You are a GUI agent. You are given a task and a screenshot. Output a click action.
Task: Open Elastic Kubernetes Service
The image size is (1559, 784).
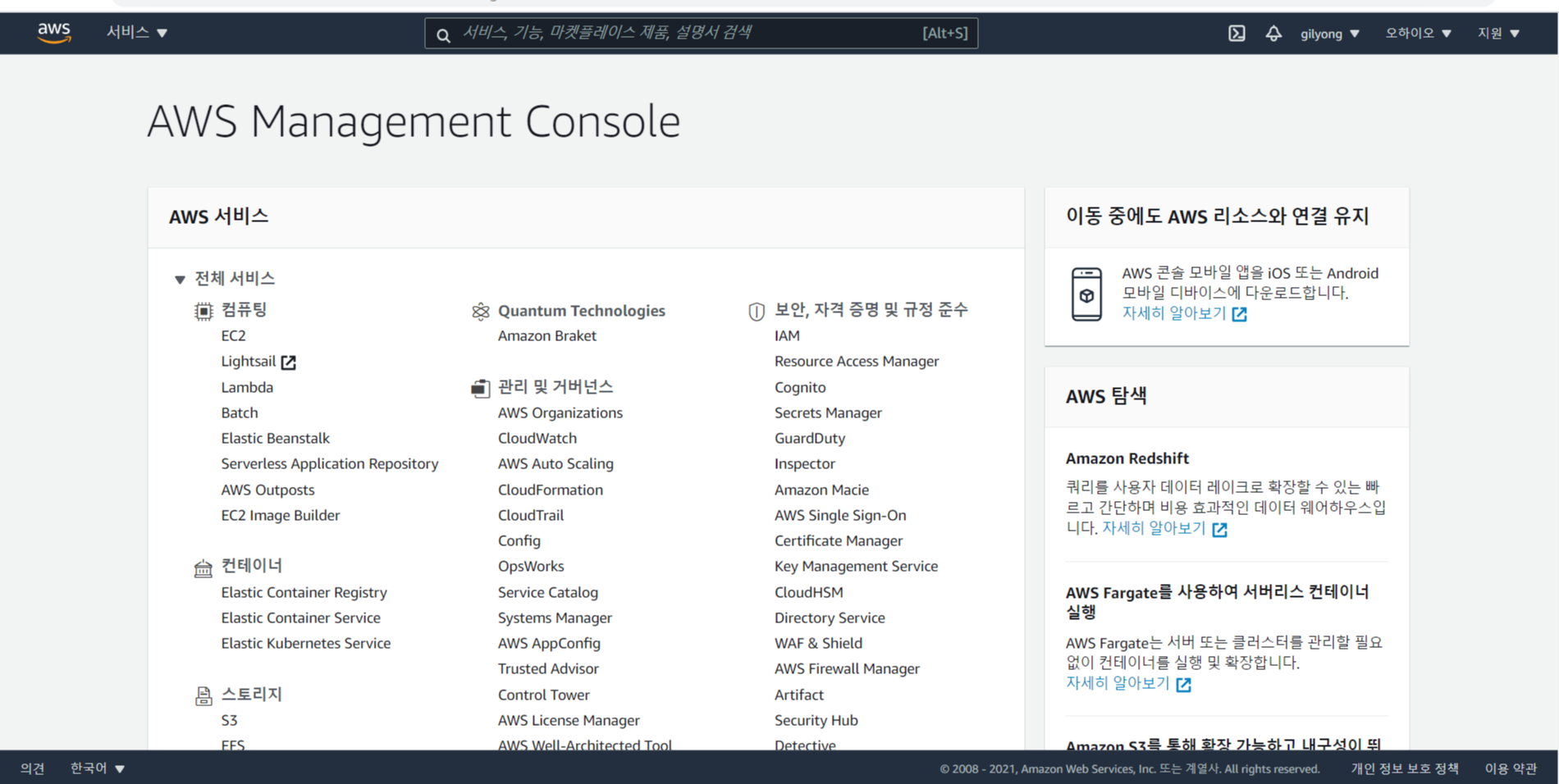305,643
